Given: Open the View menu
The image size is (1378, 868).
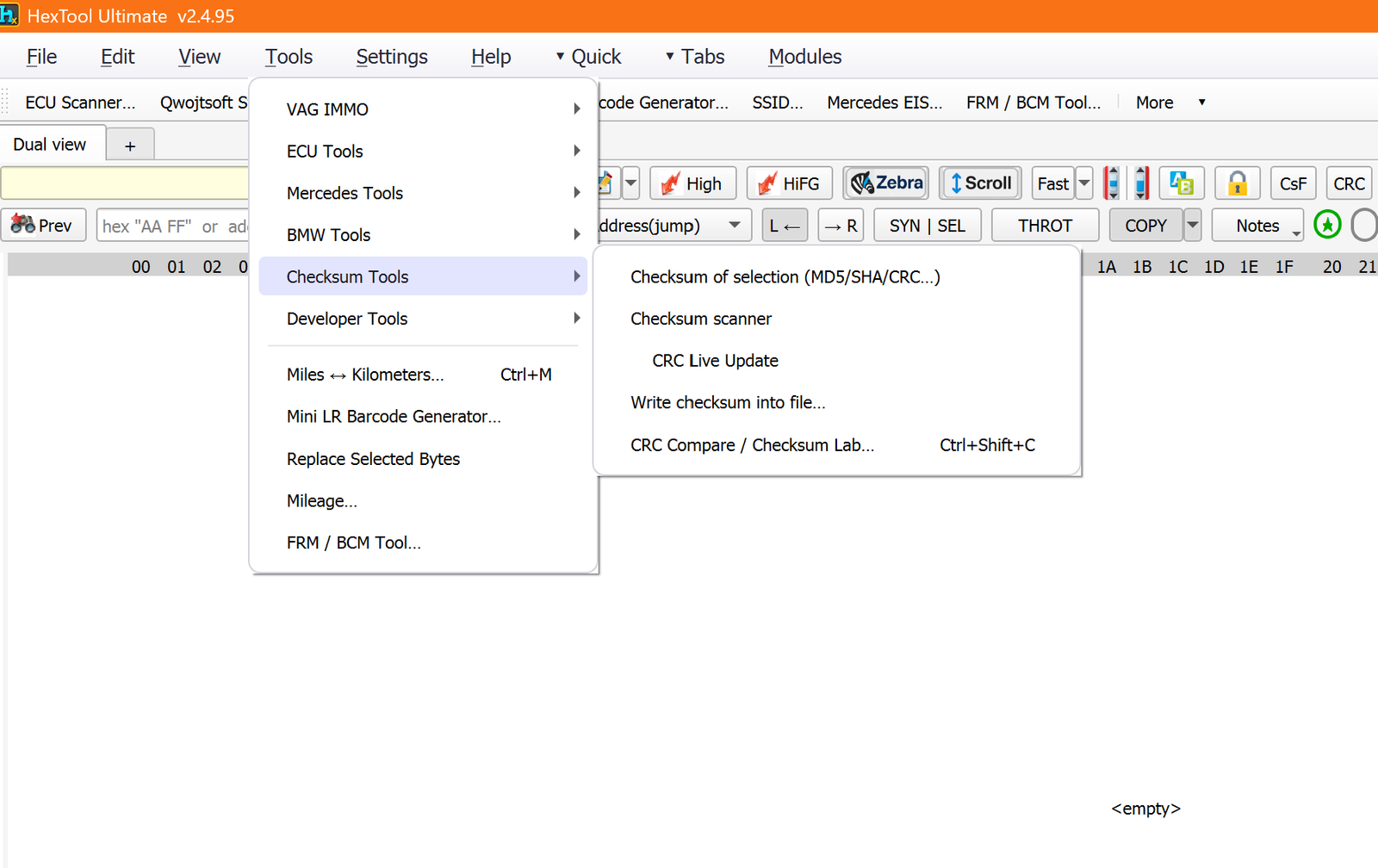Looking at the screenshot, I should click(x=199, y=57).
